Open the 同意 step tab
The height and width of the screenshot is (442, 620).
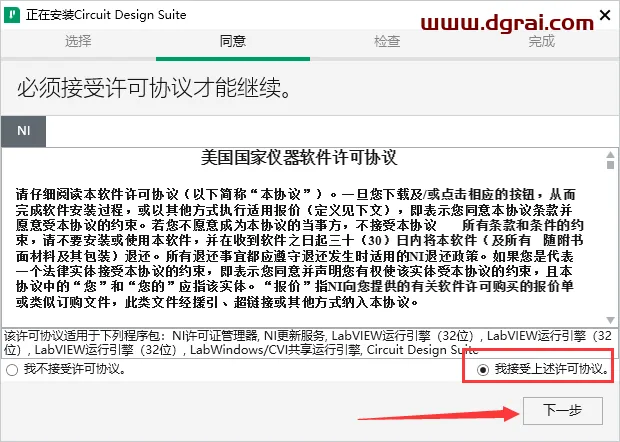(x=233, y=41)
